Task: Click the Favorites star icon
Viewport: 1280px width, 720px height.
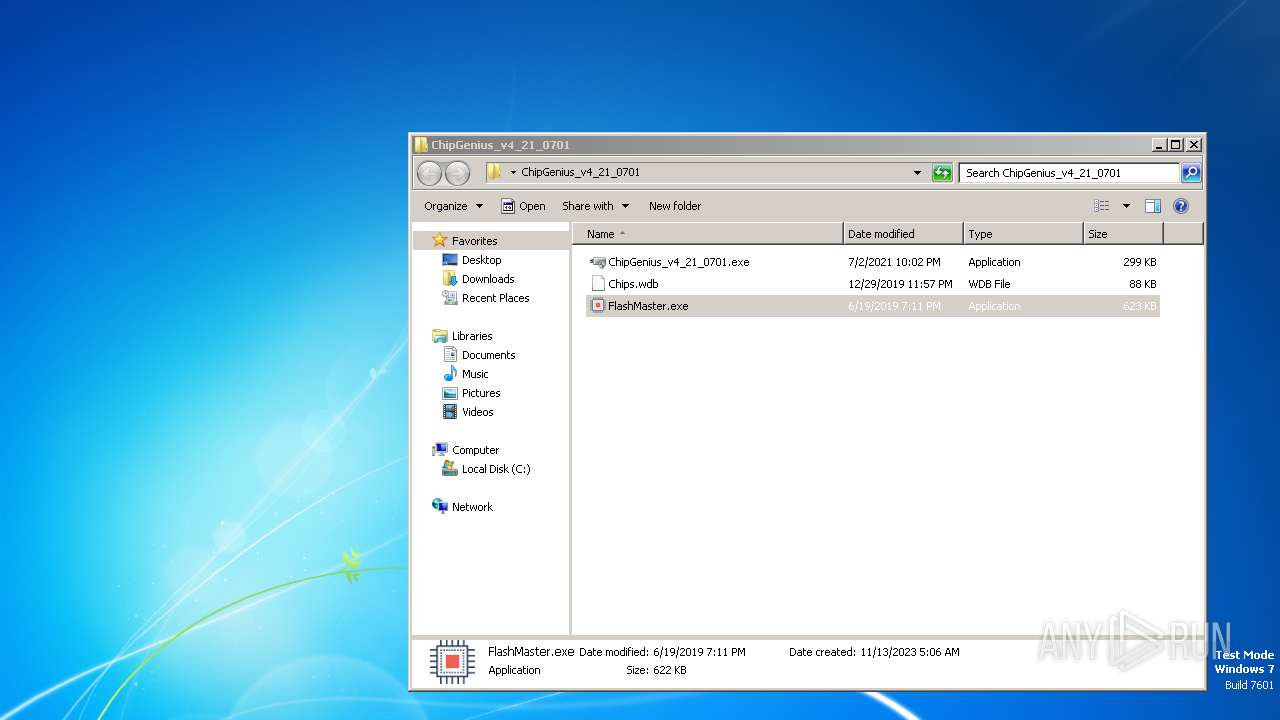Action: pos(439,241)
